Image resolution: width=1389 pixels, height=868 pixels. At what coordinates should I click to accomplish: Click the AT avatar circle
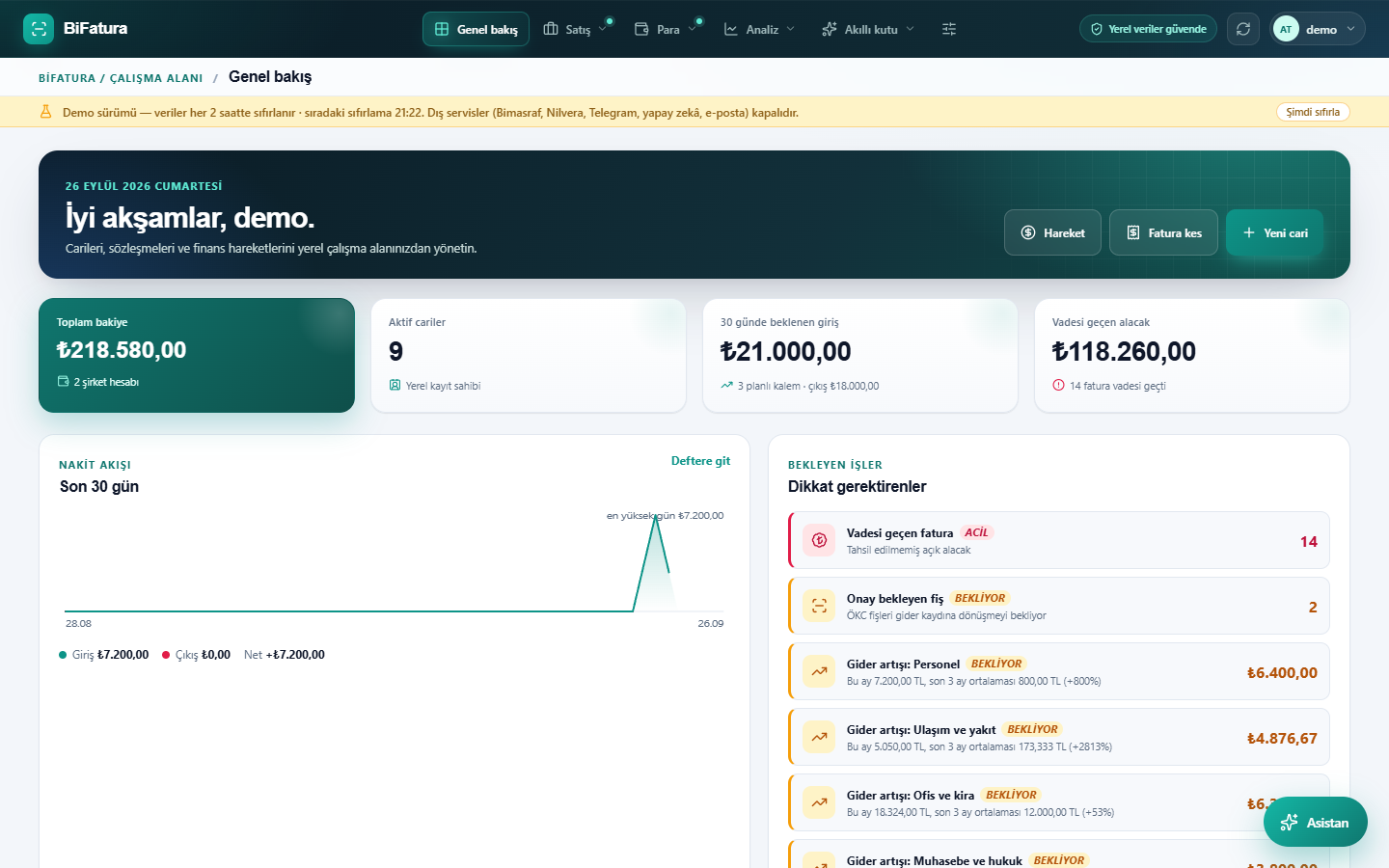1286,29
